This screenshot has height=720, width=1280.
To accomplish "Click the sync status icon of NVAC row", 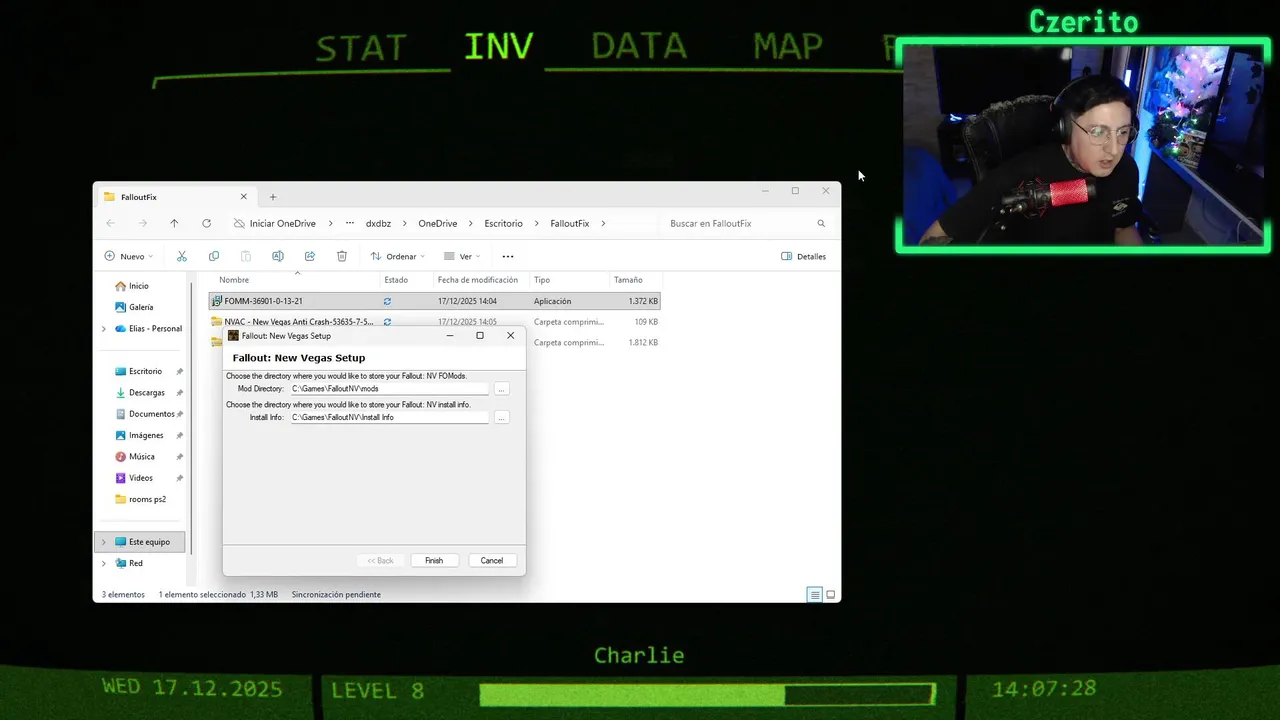I will click(387, 322).
